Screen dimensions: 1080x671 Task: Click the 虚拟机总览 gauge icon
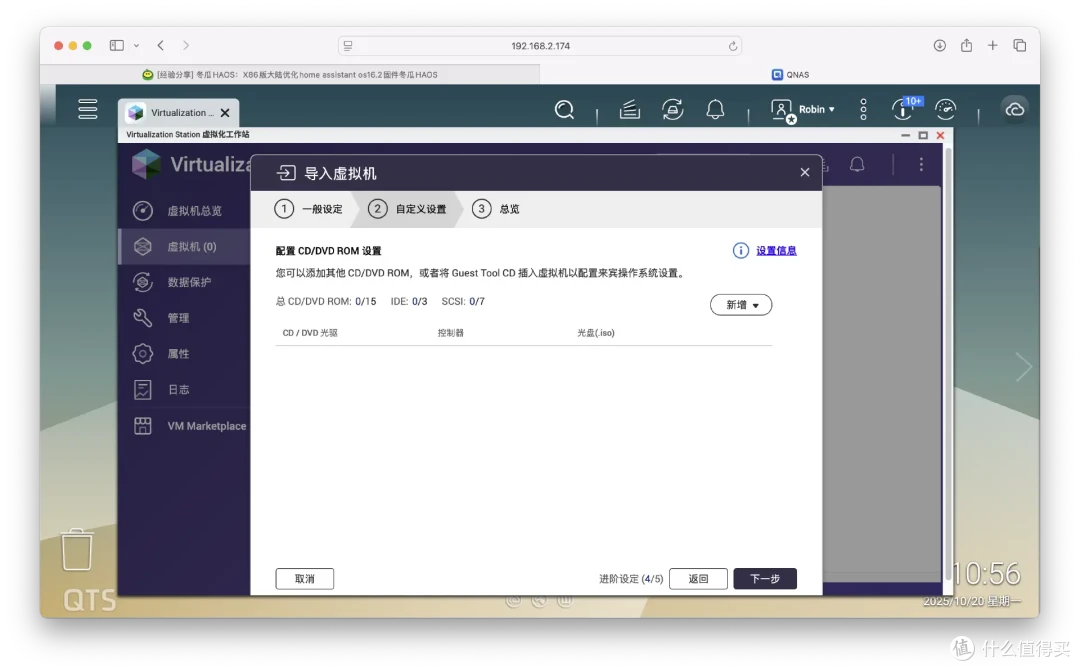pyautogui.click(x=143, y=211)
